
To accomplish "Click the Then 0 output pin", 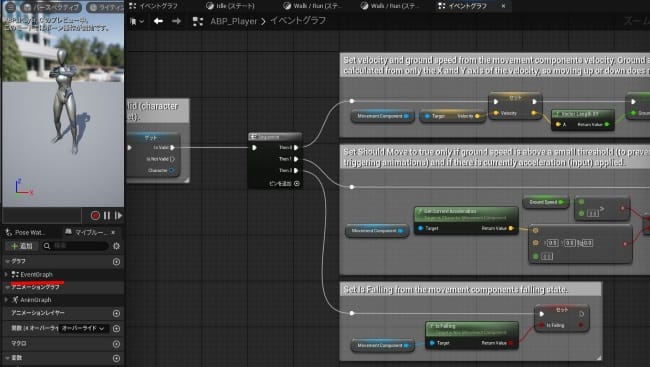I will (x=296, y=147).
